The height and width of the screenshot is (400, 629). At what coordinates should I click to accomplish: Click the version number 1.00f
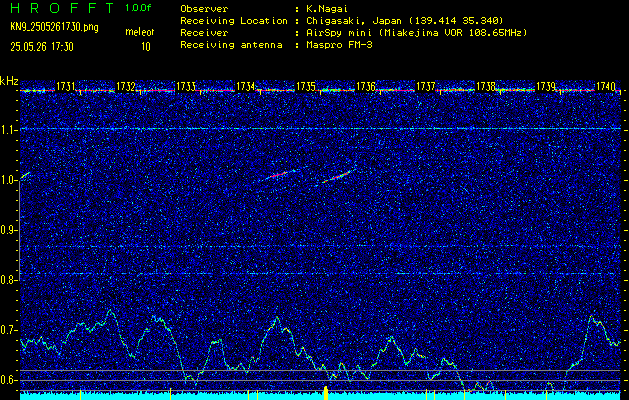138,8
